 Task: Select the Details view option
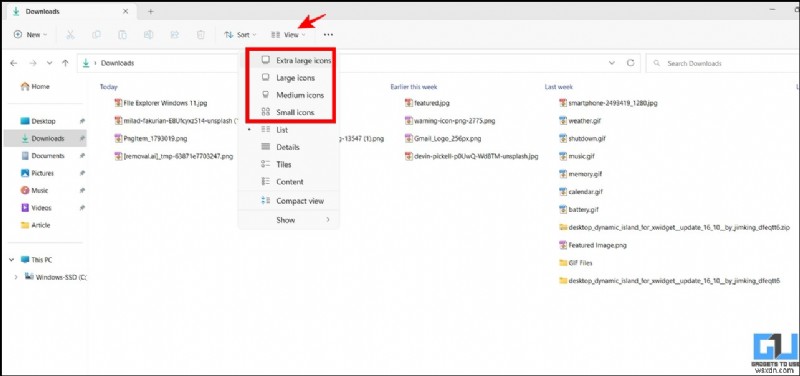pyautogui.click(x=289, y=147)
